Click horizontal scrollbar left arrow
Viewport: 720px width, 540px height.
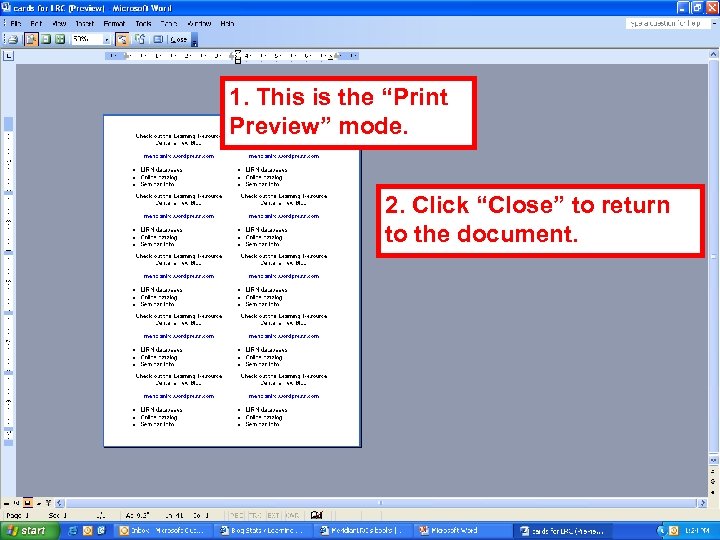[60, 504]
